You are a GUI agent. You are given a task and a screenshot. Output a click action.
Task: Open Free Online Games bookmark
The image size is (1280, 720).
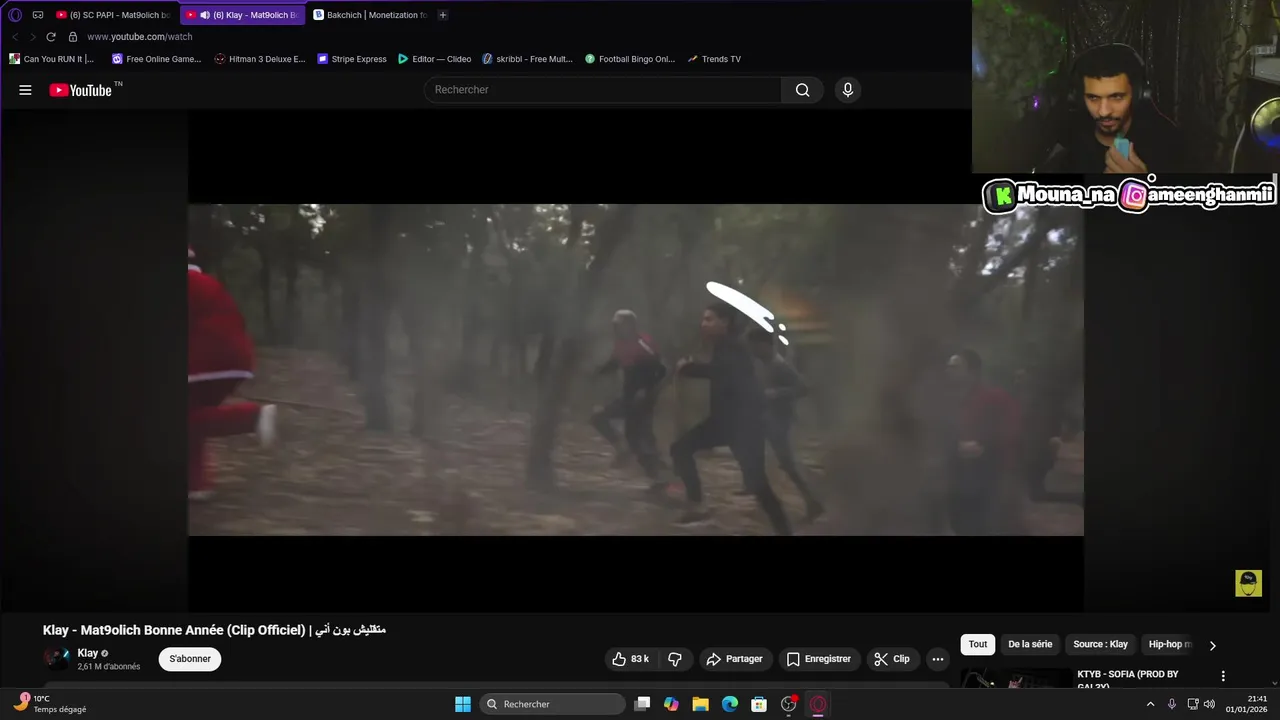[156, 59]
